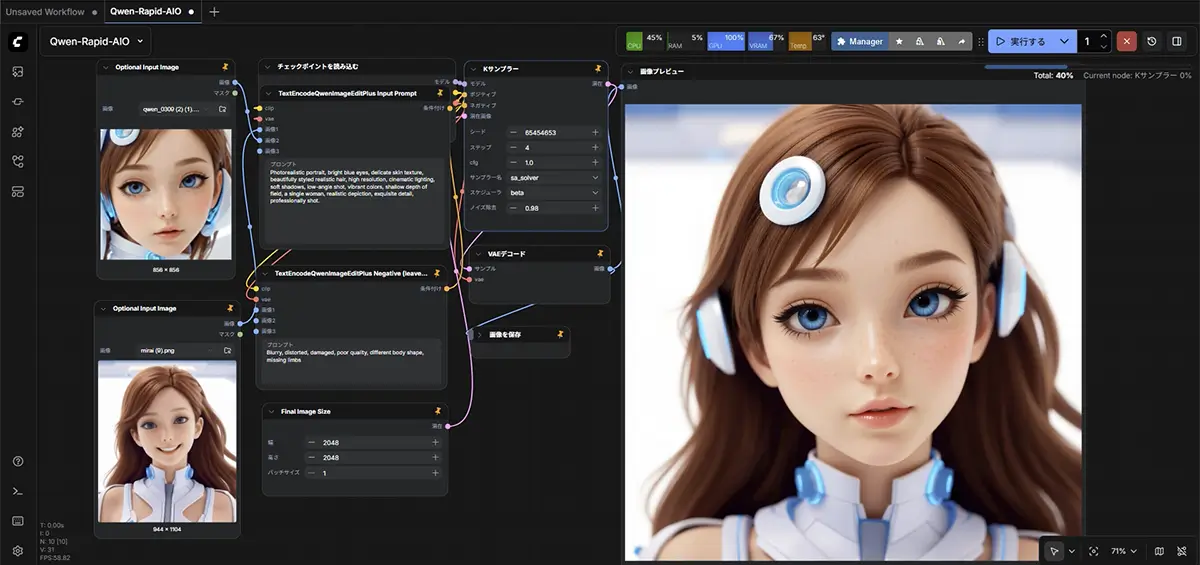The width and height of the screenshot is (1200, 565).
Task: Toggle pin on the VAEデコード node
Action: (599, 254)
